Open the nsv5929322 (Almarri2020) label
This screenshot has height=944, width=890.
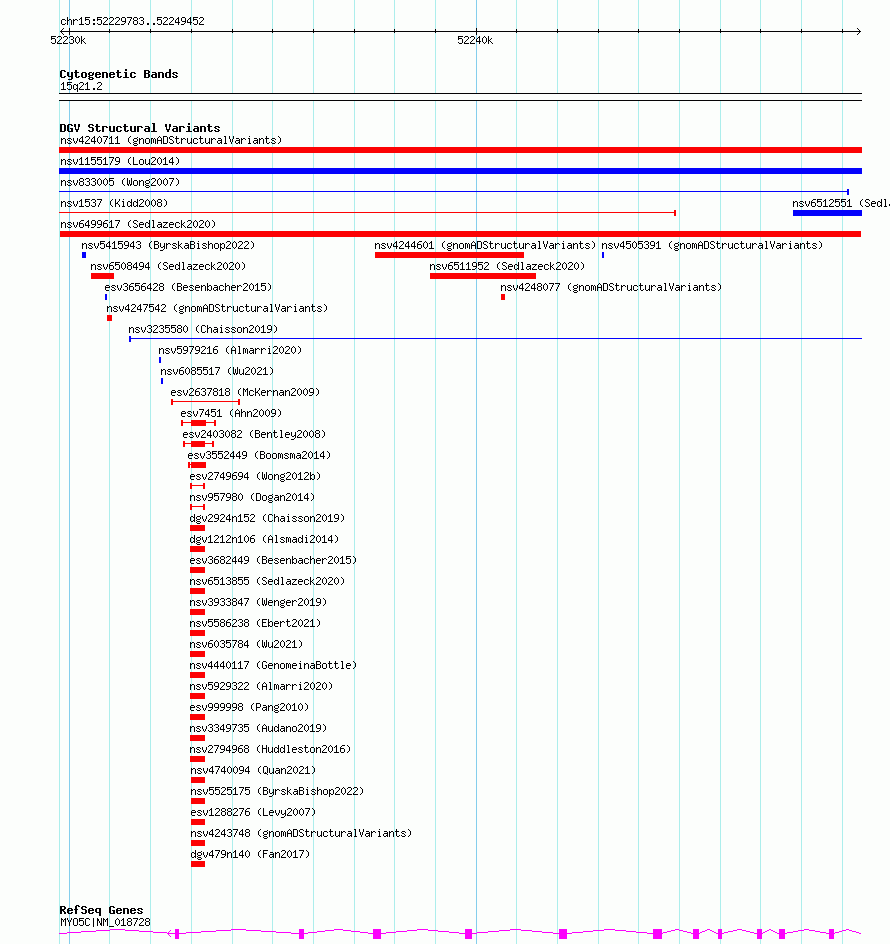[261, 687]
